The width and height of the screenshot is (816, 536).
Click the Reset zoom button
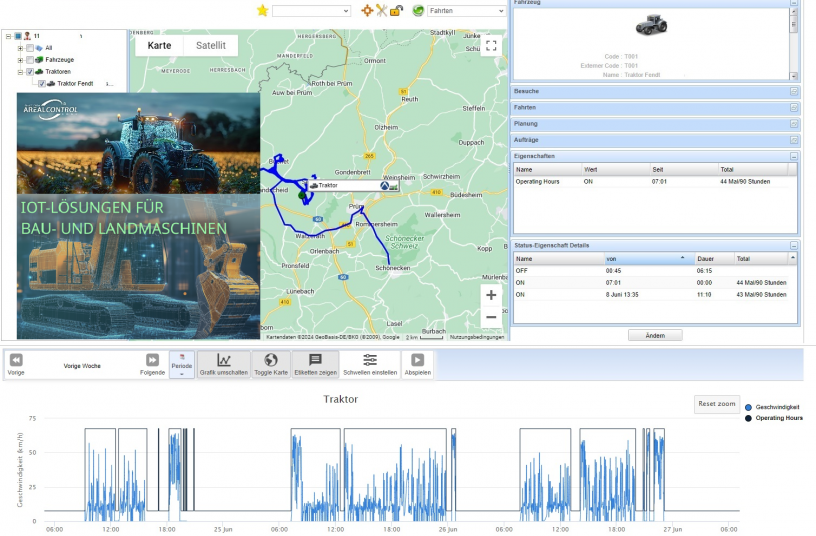coord(717,404)
